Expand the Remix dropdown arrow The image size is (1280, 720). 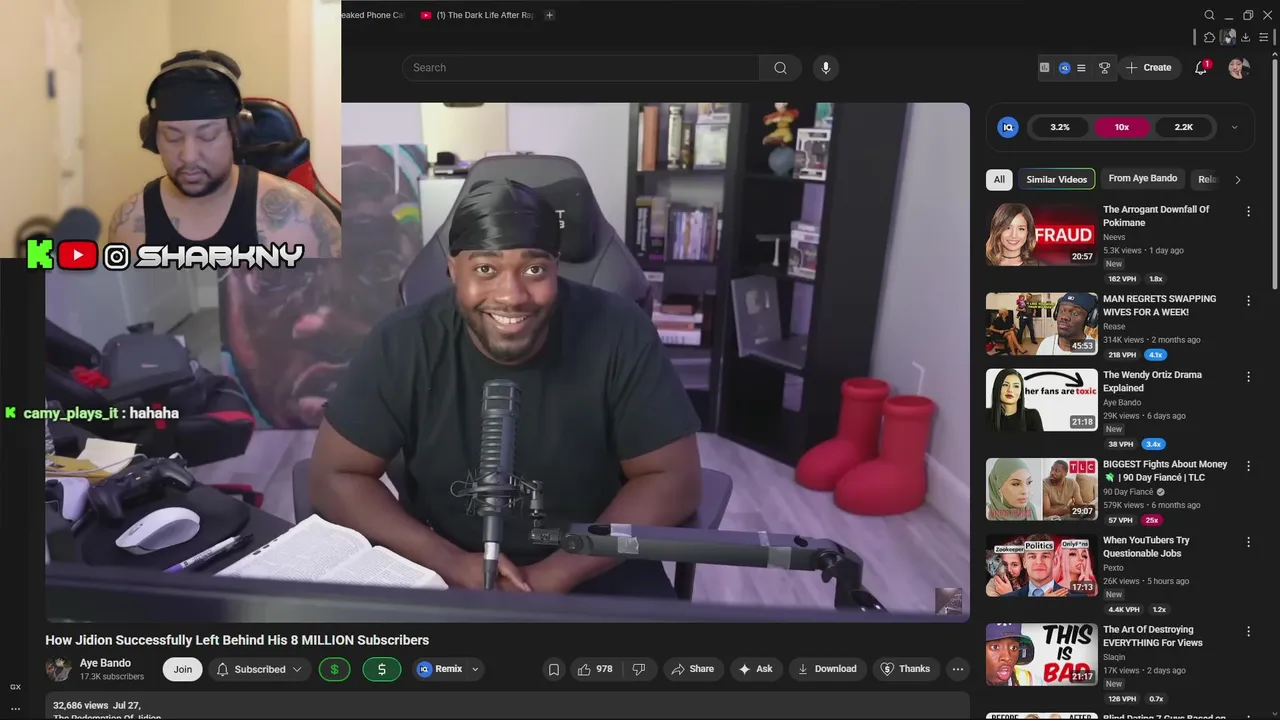point(475,669)
